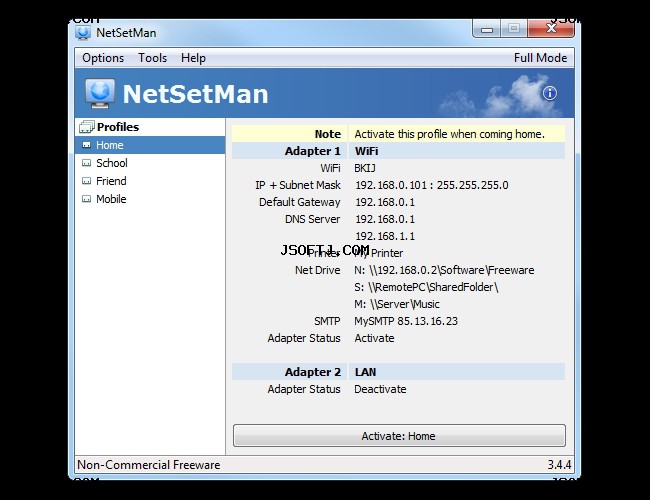Click the Net Drive label
The height and width of the screenshot is (500, 650).
tap(318, 270)
